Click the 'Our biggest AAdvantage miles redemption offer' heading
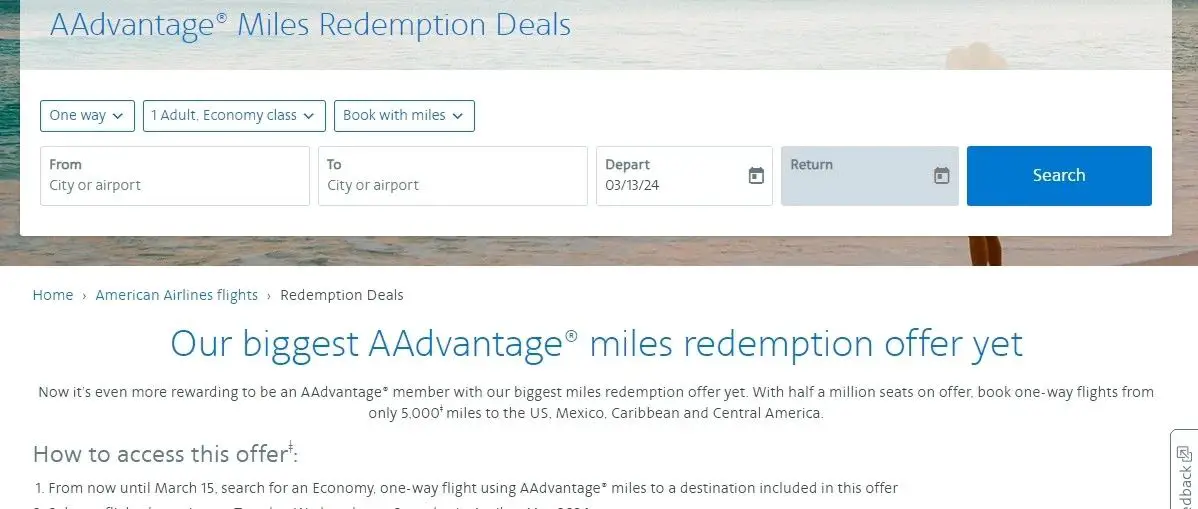 point(596,344)
